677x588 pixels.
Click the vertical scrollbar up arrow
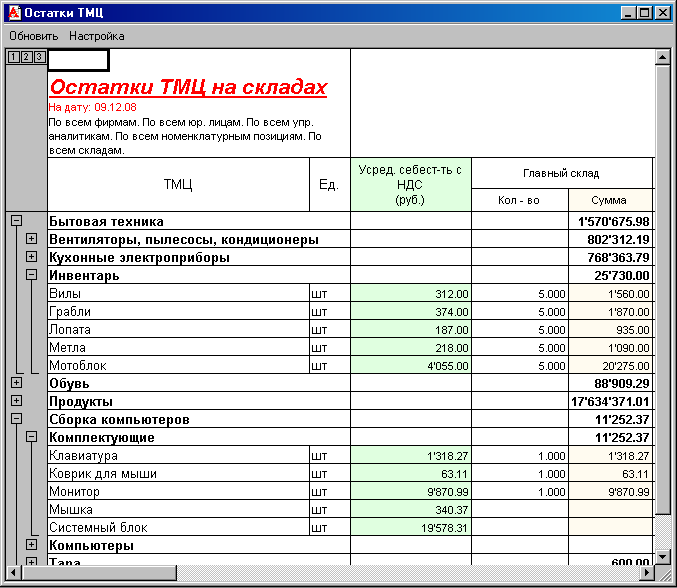661,57
